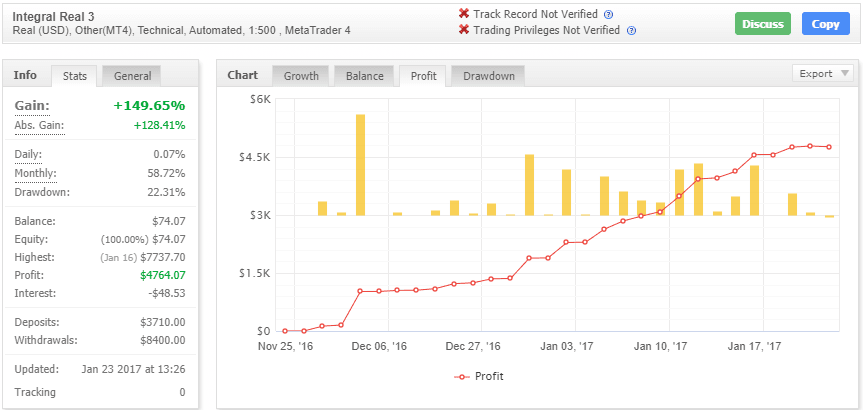This screenshot has height=410, width=863.
Task: Click help icon beside Trading Privileges Not Verified
Action: [x=631, y=30]
